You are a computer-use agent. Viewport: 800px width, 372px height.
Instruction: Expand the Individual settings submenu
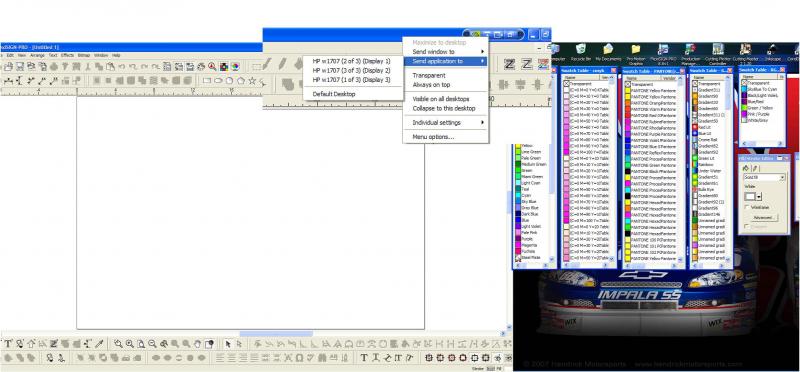(446, 122)
